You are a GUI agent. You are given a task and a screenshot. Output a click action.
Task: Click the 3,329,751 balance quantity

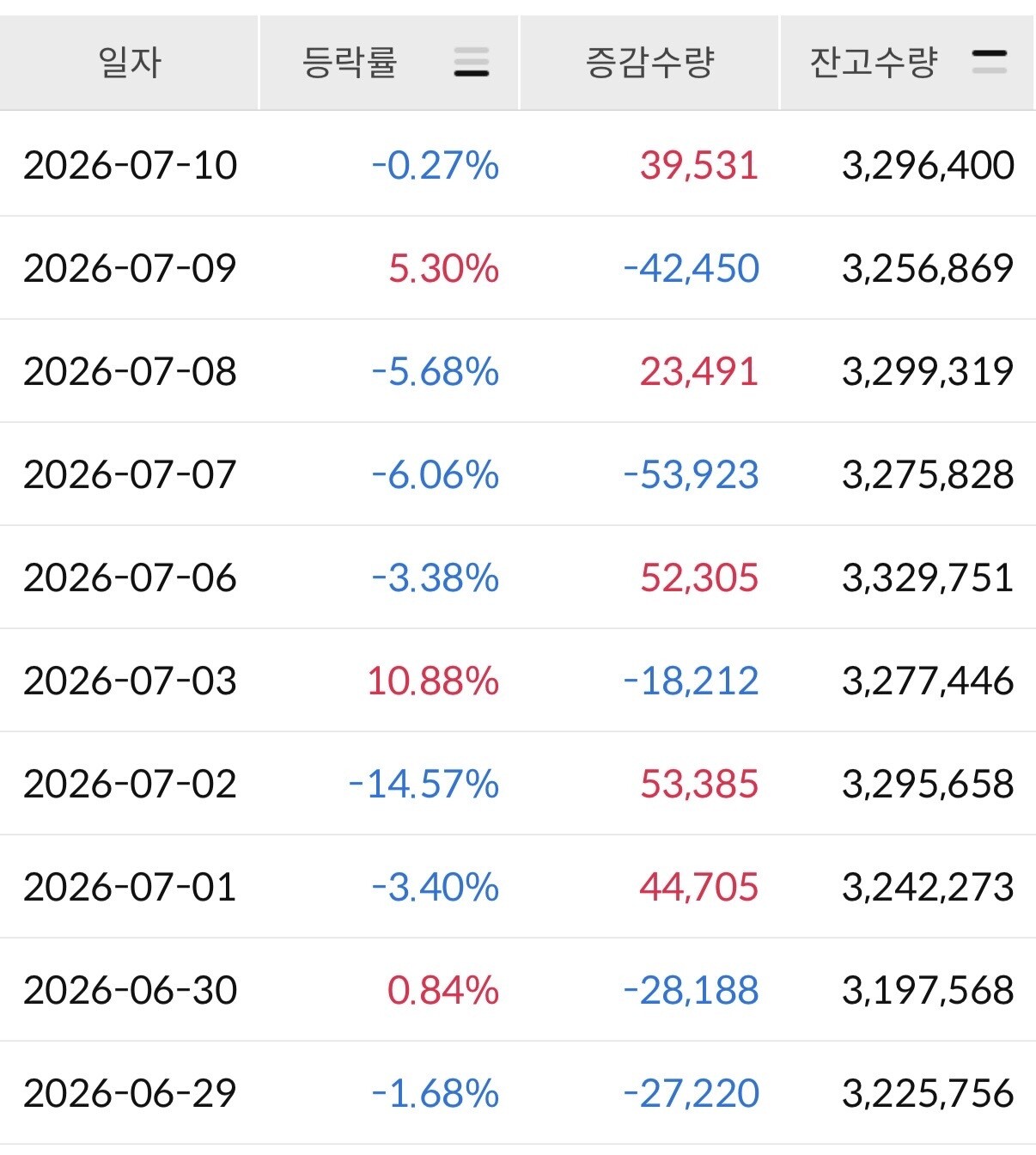tap(928, 577)
